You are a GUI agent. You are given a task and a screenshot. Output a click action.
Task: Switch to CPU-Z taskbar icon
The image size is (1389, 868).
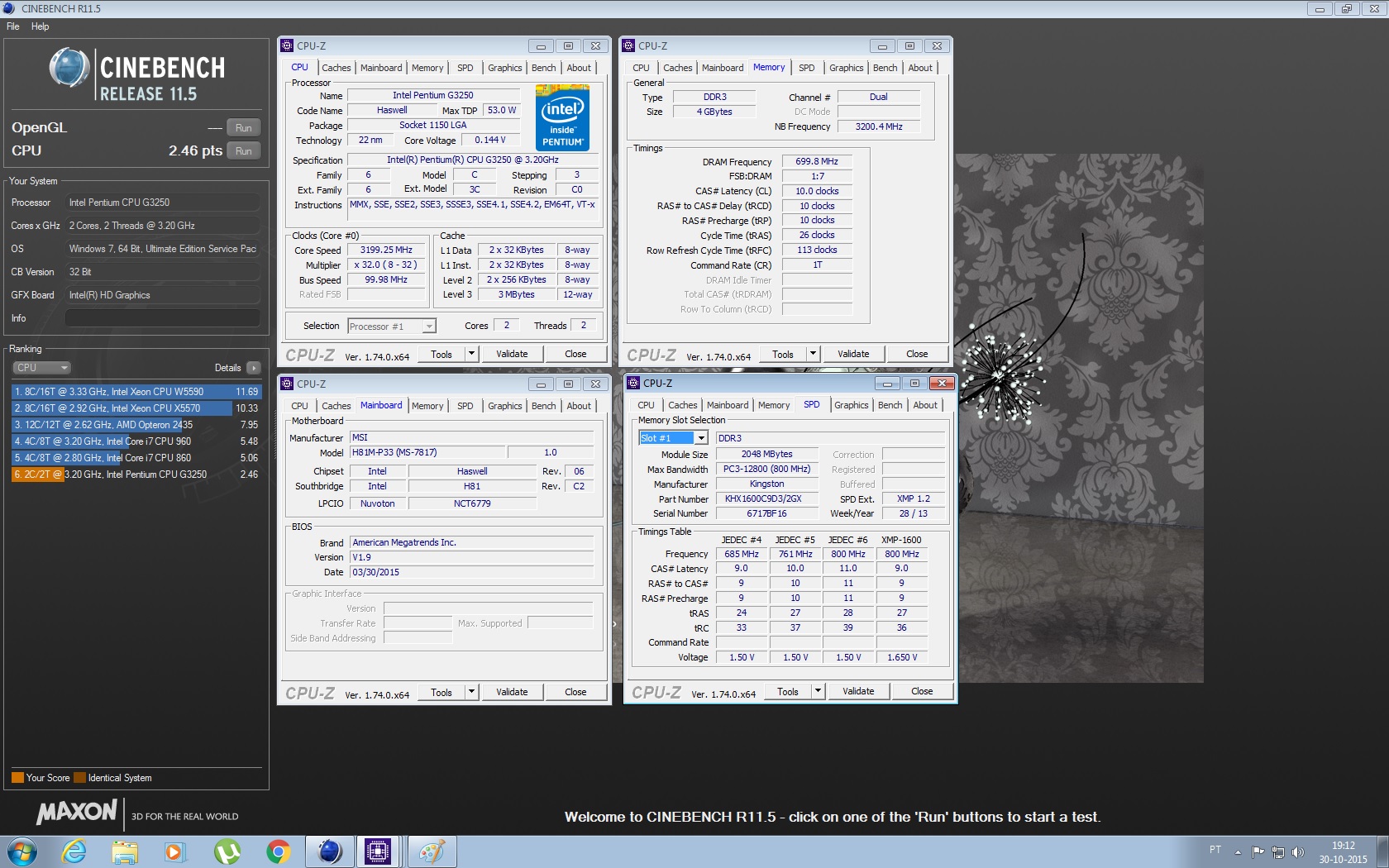coord(378,851)
